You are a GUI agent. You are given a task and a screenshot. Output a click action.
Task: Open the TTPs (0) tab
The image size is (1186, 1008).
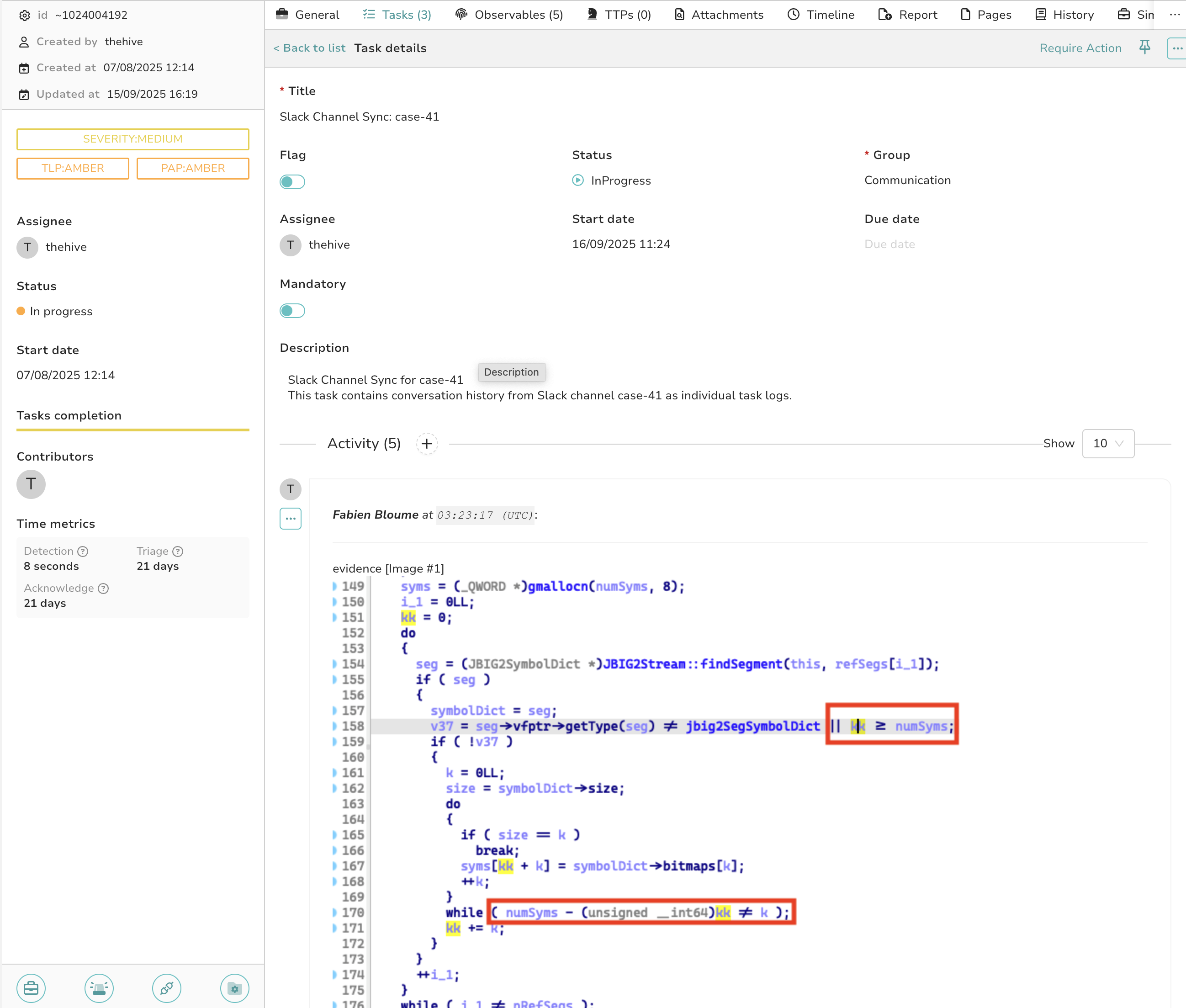coord(618,14)
